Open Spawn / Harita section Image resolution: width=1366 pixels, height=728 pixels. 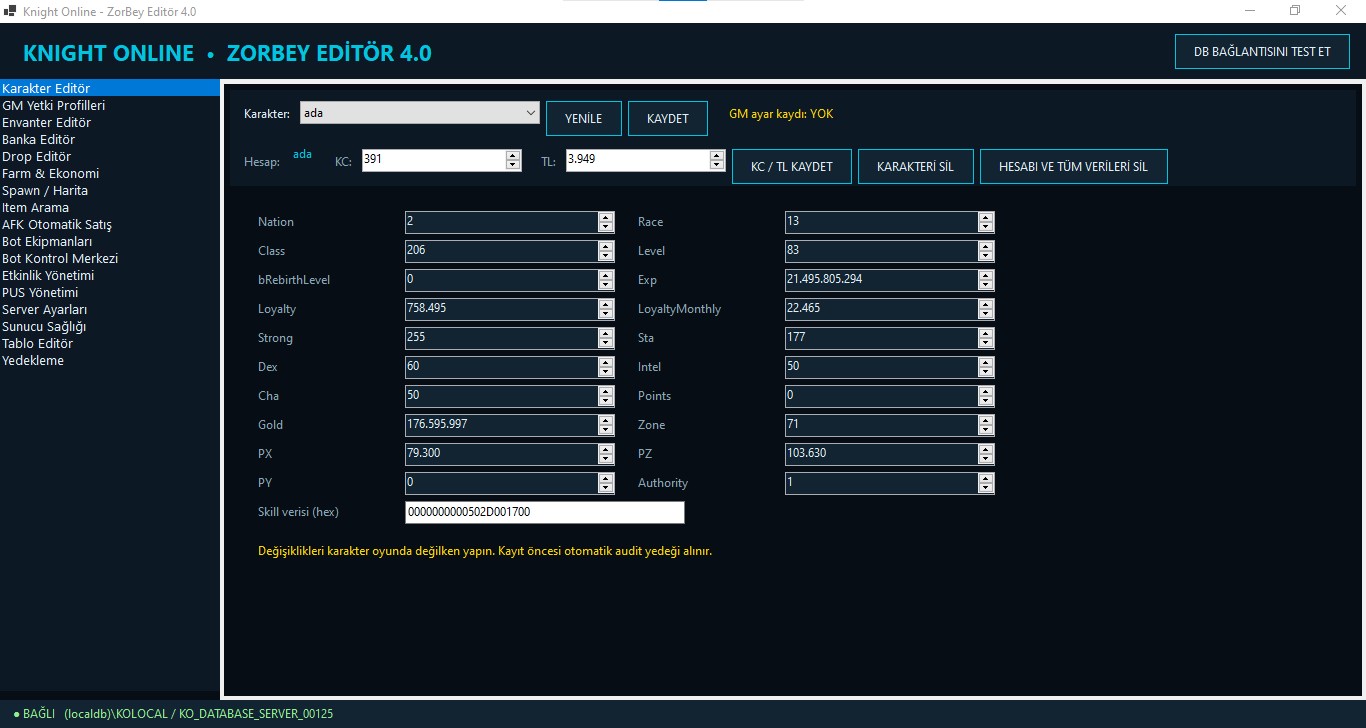110,191
